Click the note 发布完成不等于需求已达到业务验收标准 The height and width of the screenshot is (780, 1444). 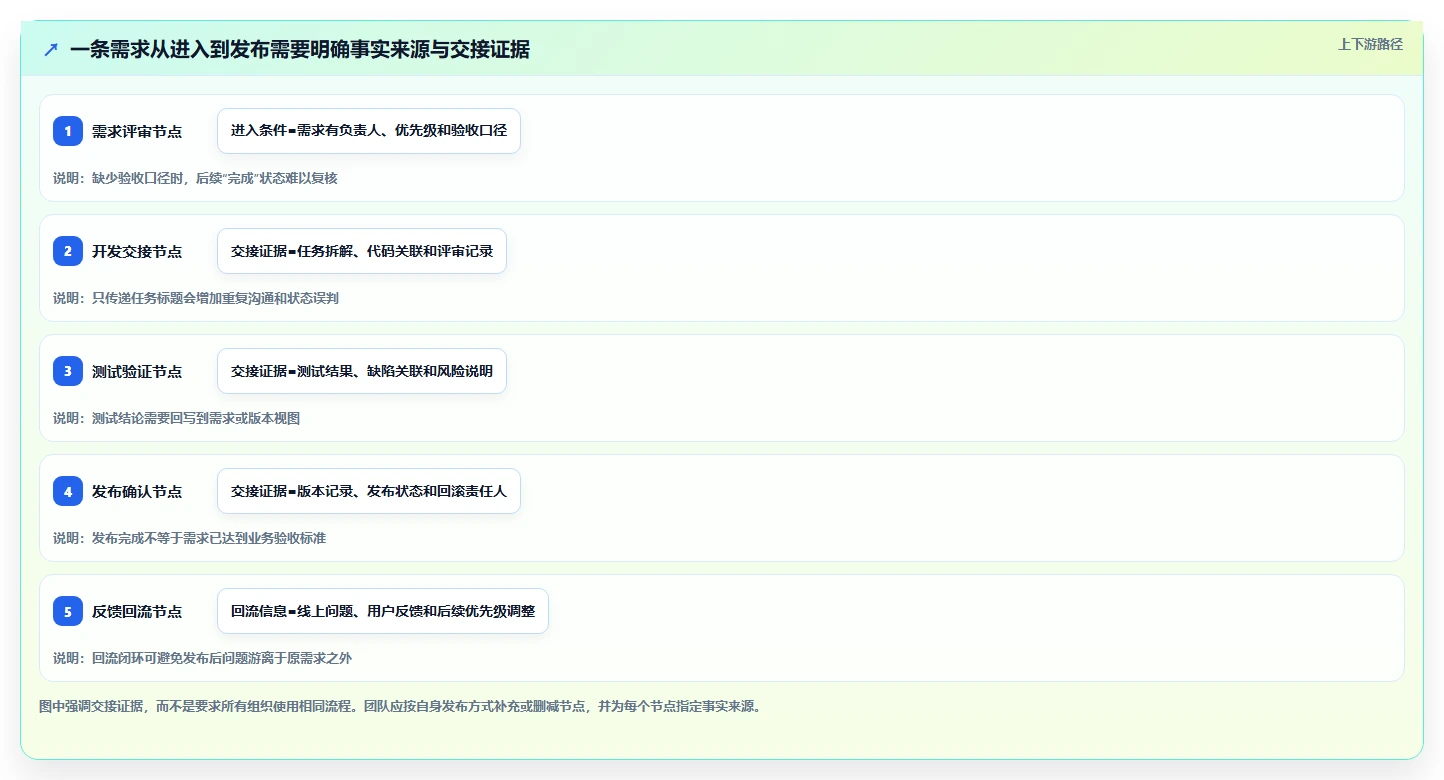[x=189, y=538]
